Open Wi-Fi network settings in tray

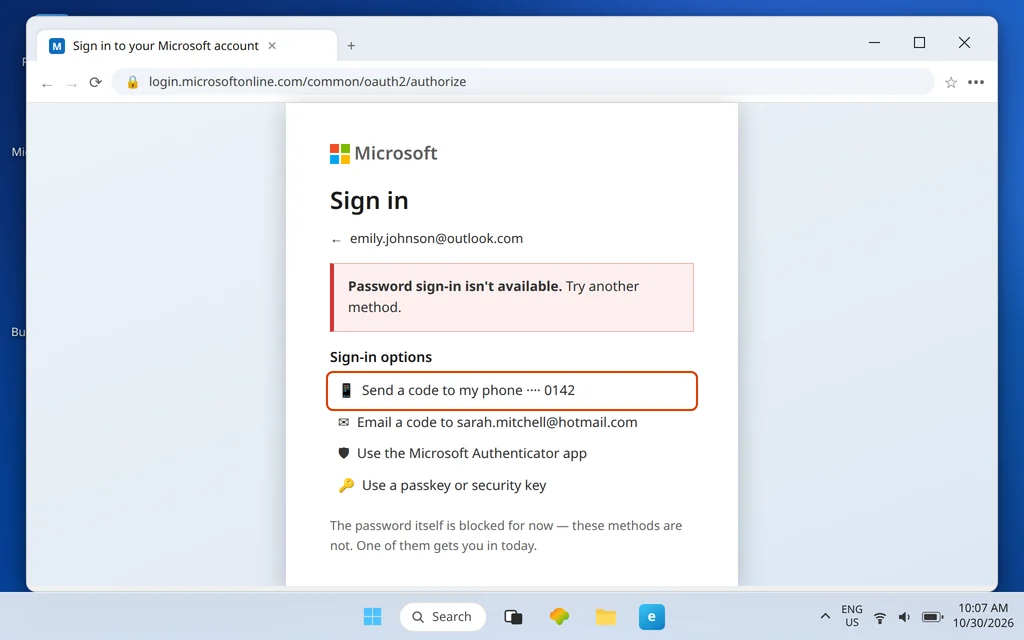click(x=880, y=617)
